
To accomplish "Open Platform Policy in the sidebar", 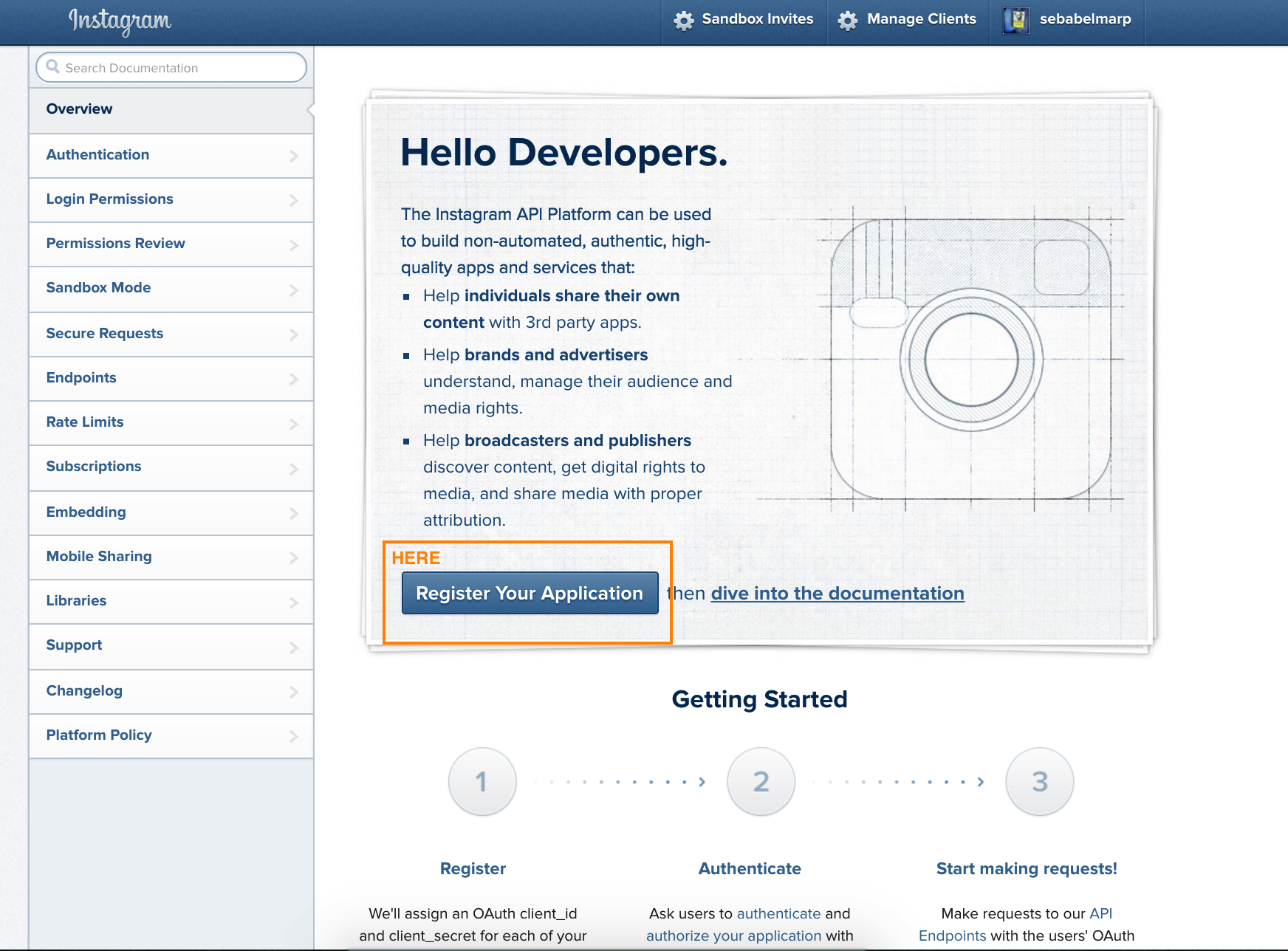I will [x=171, y=735].
